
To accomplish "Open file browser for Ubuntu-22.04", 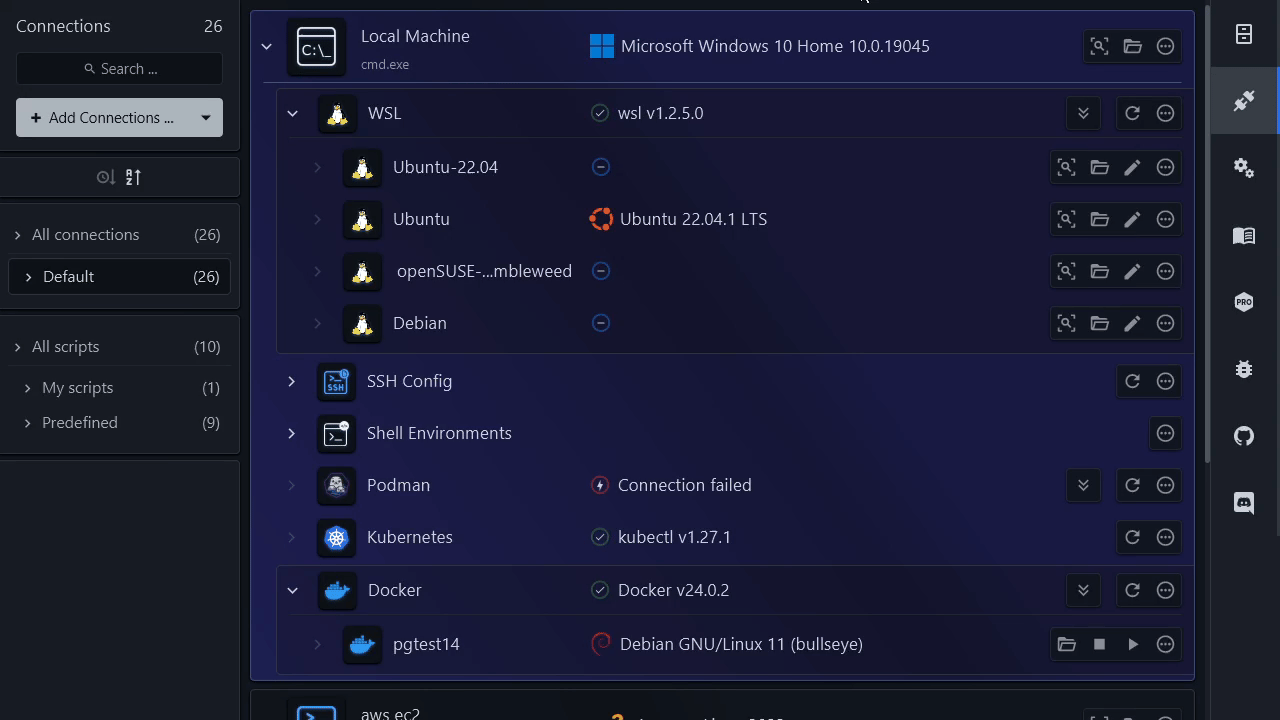I will click(1099, 167).
